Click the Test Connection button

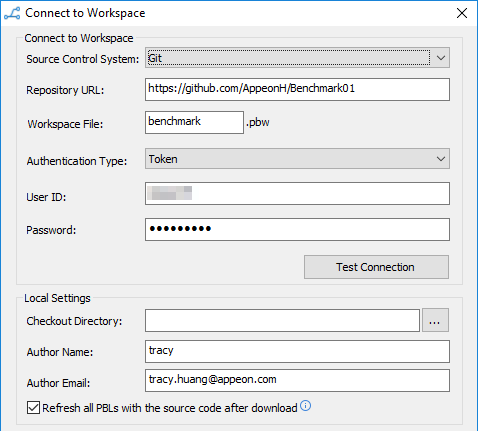pos(376,267)
